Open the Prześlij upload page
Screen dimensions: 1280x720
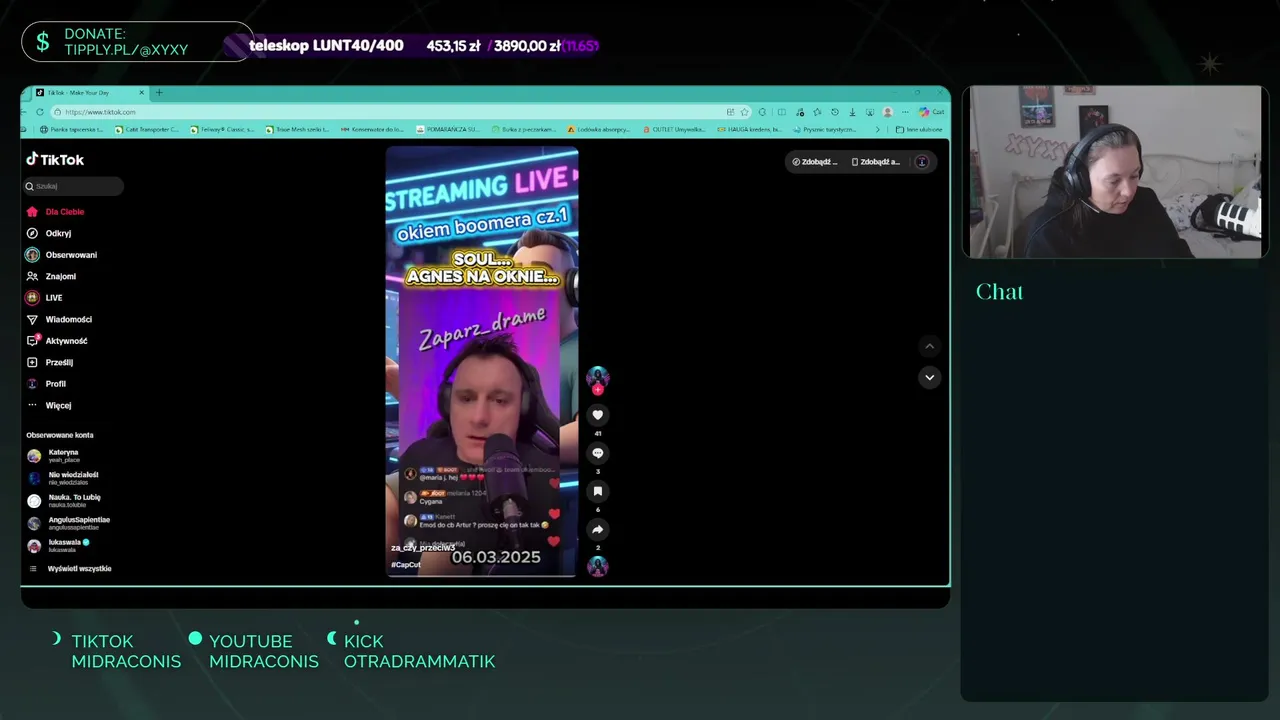pos(50,362)
